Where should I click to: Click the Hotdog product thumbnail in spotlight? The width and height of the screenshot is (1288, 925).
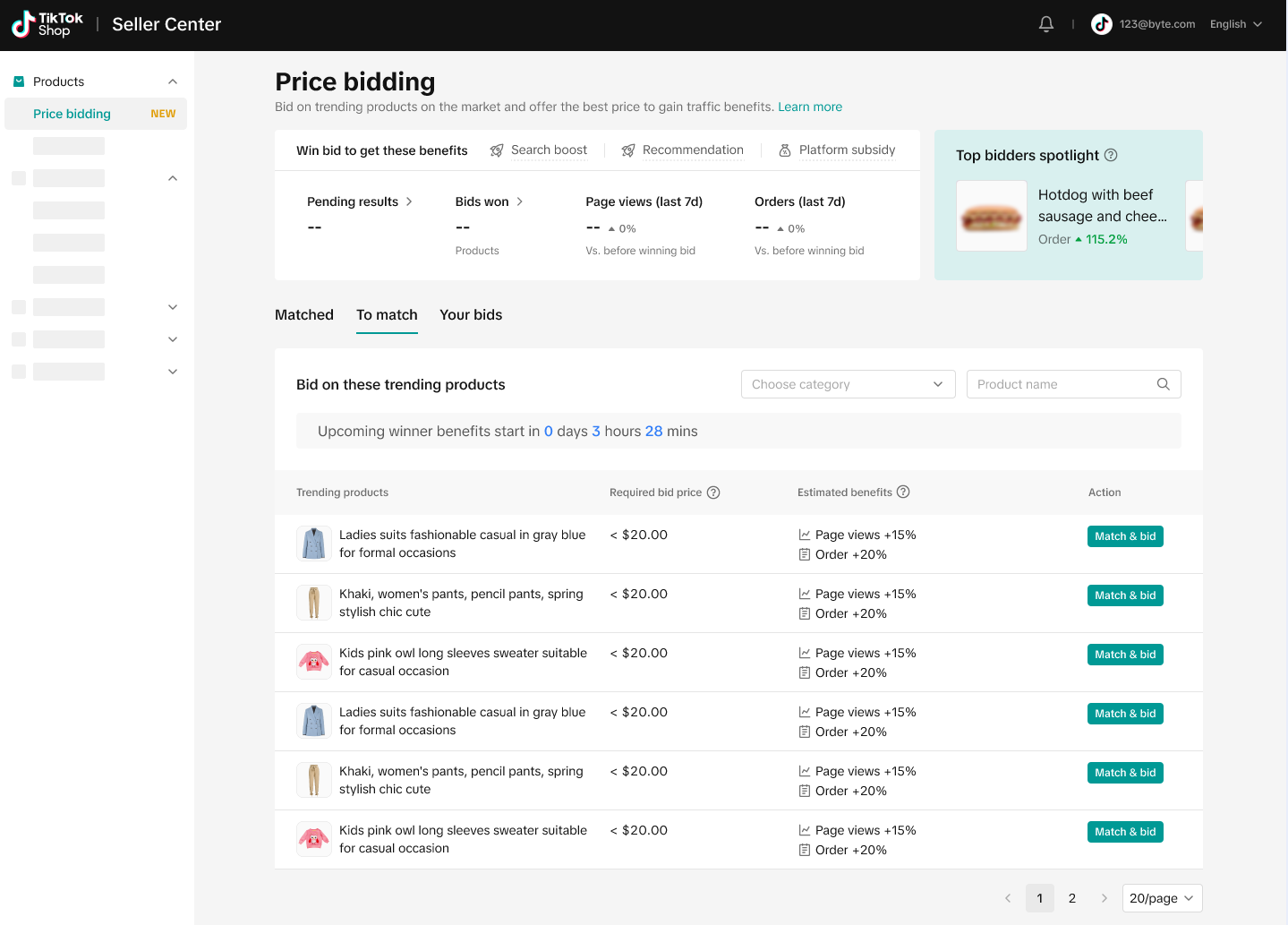pyautogui.click(x=991, y=217)
